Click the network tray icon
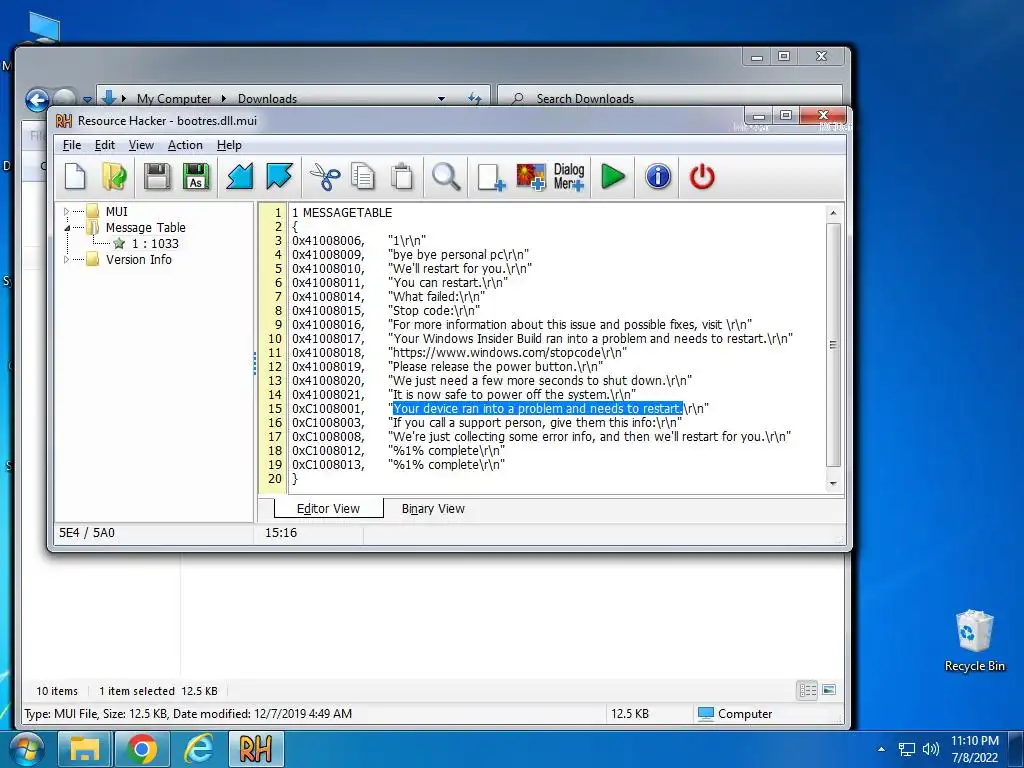The width and height of the screenshot is (1024, 768). click(906, 749)
